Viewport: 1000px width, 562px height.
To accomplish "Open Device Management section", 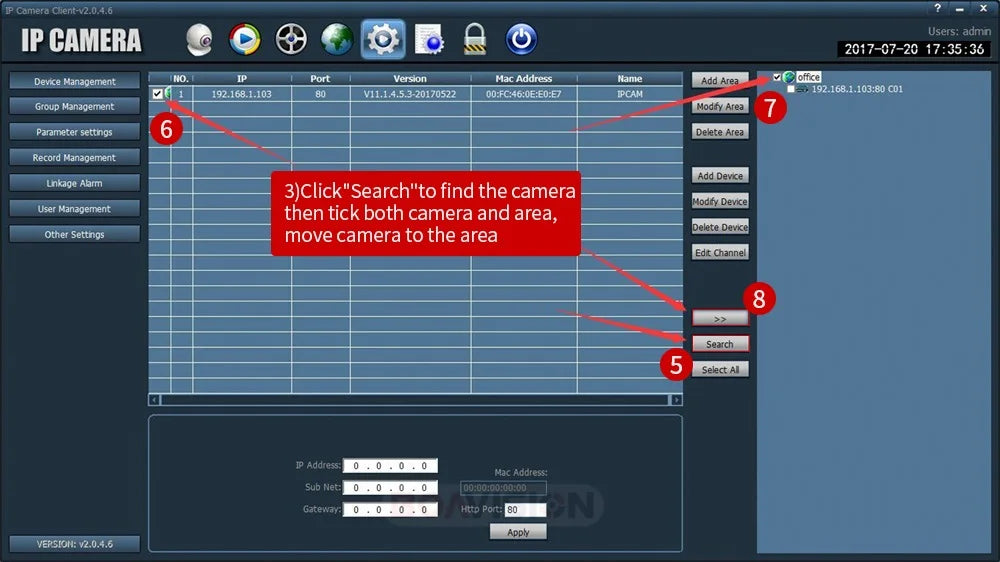I will [75, 81].
